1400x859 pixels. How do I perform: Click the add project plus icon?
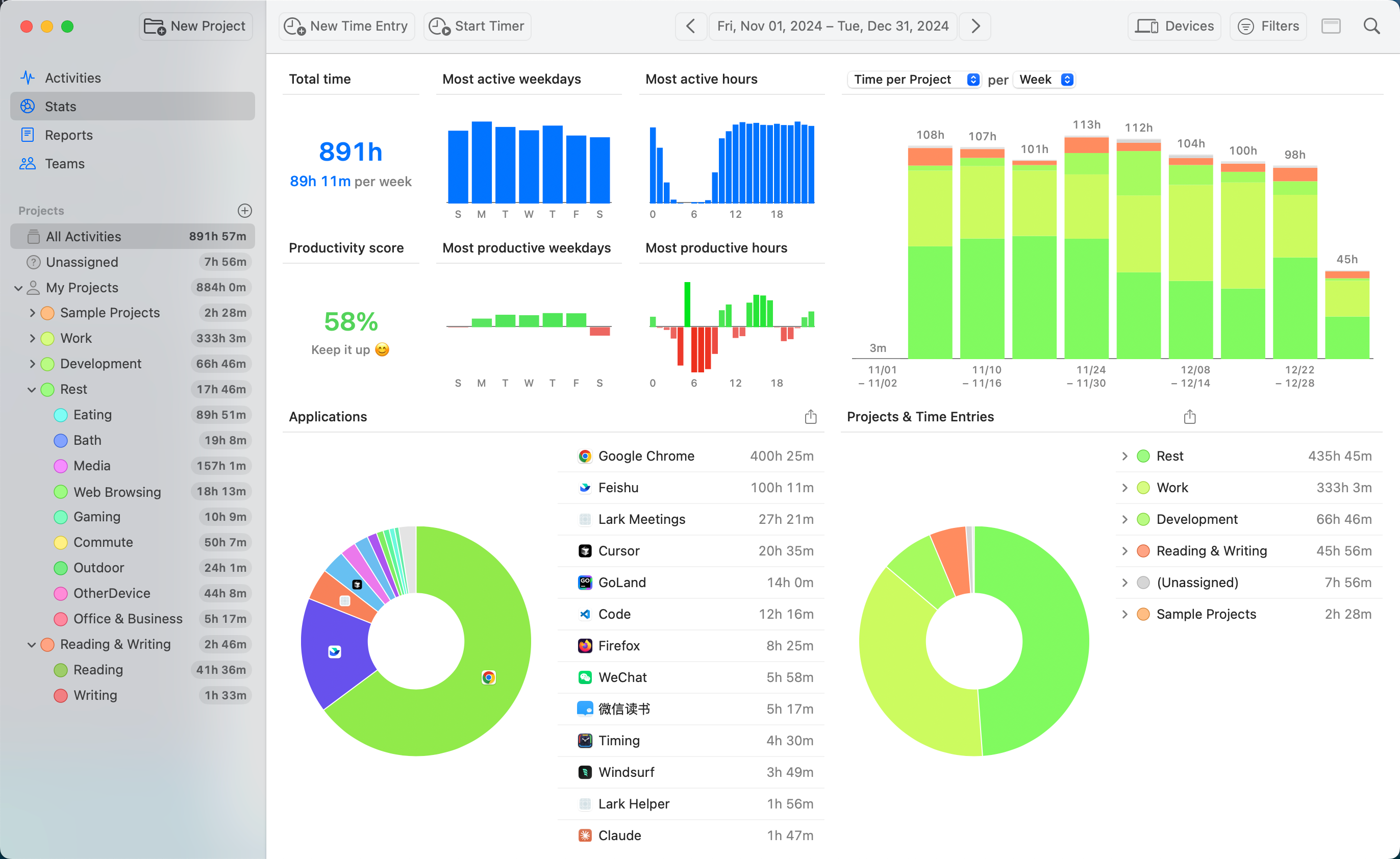(x=244, y=211)
